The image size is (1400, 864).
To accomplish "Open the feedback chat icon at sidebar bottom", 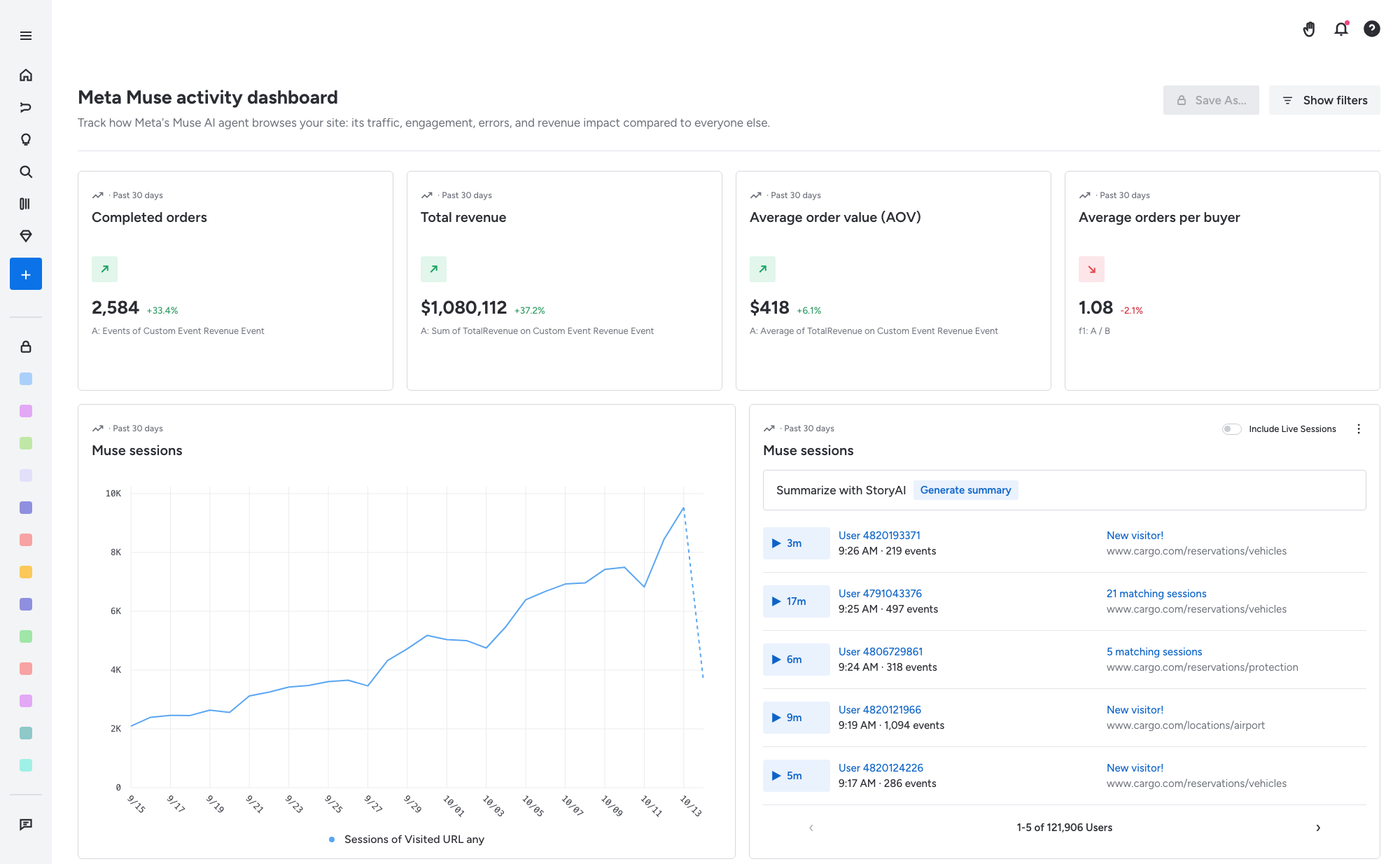I will (x=26, y=824).
